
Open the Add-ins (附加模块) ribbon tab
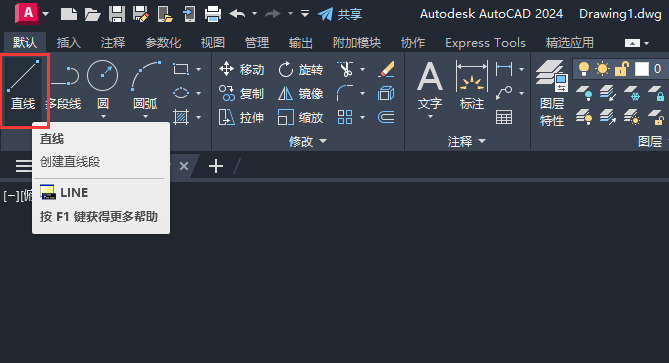point(357,43)
